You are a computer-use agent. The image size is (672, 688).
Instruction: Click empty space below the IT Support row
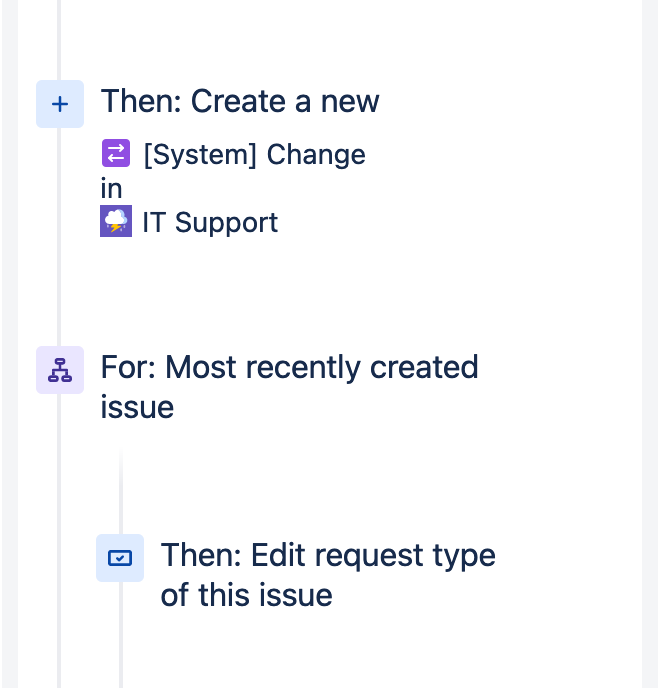(x=329, y=290)
